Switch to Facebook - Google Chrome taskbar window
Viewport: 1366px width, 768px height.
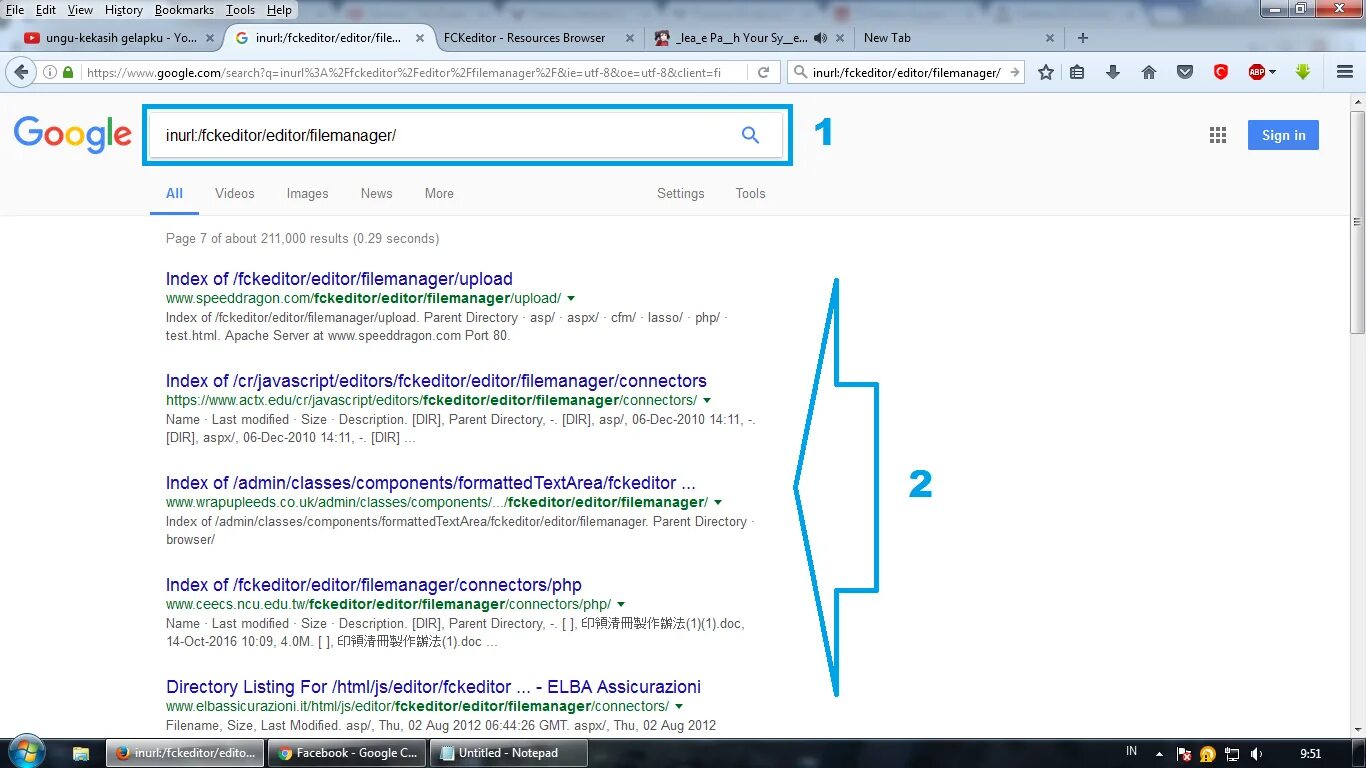(x=347, y=753)
